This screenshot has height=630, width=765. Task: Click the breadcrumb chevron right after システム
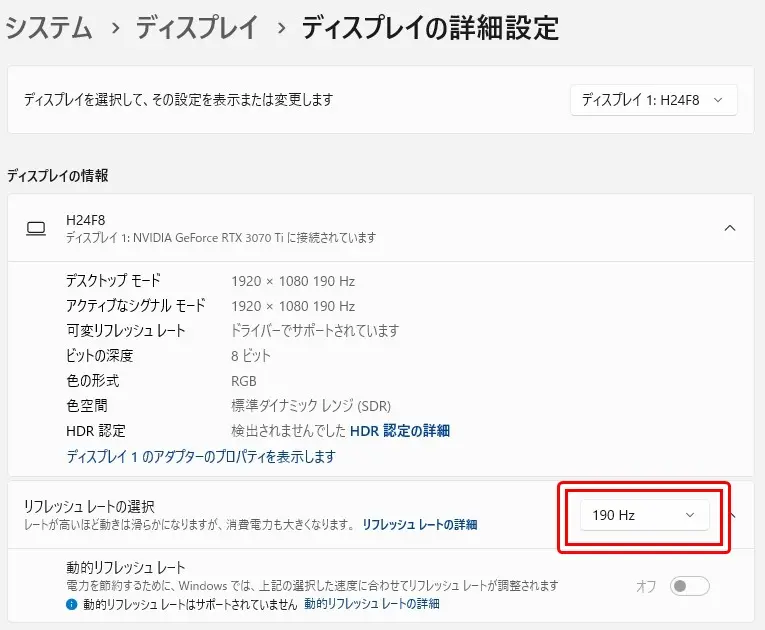115,29
